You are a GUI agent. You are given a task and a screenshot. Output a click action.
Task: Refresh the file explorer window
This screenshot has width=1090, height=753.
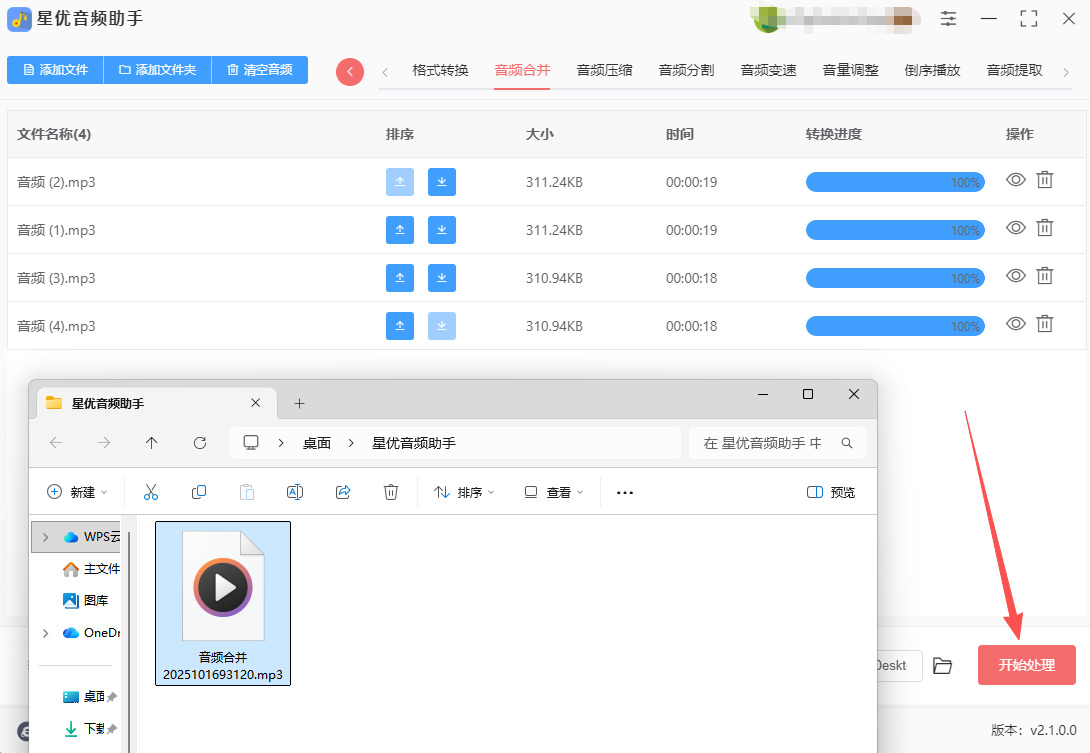point(200,443)
